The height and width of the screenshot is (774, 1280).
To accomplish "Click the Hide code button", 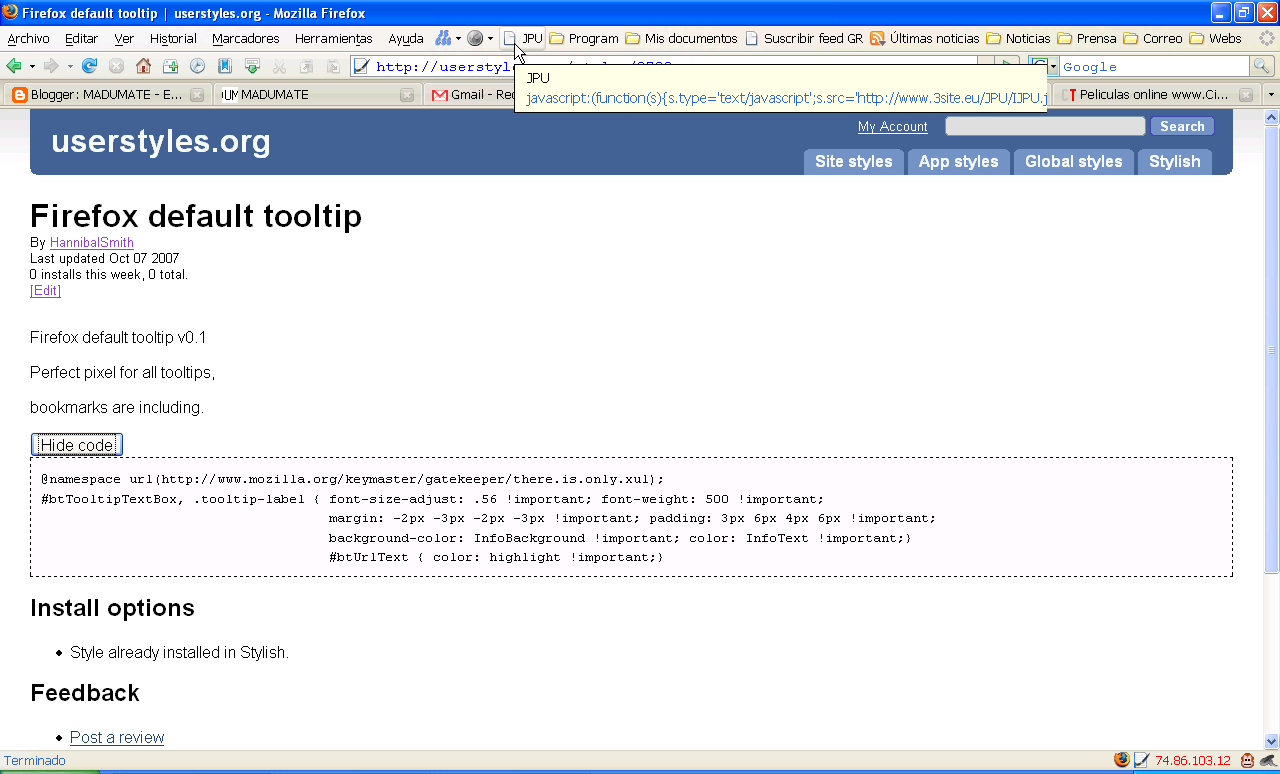I will tap(77, 445).
